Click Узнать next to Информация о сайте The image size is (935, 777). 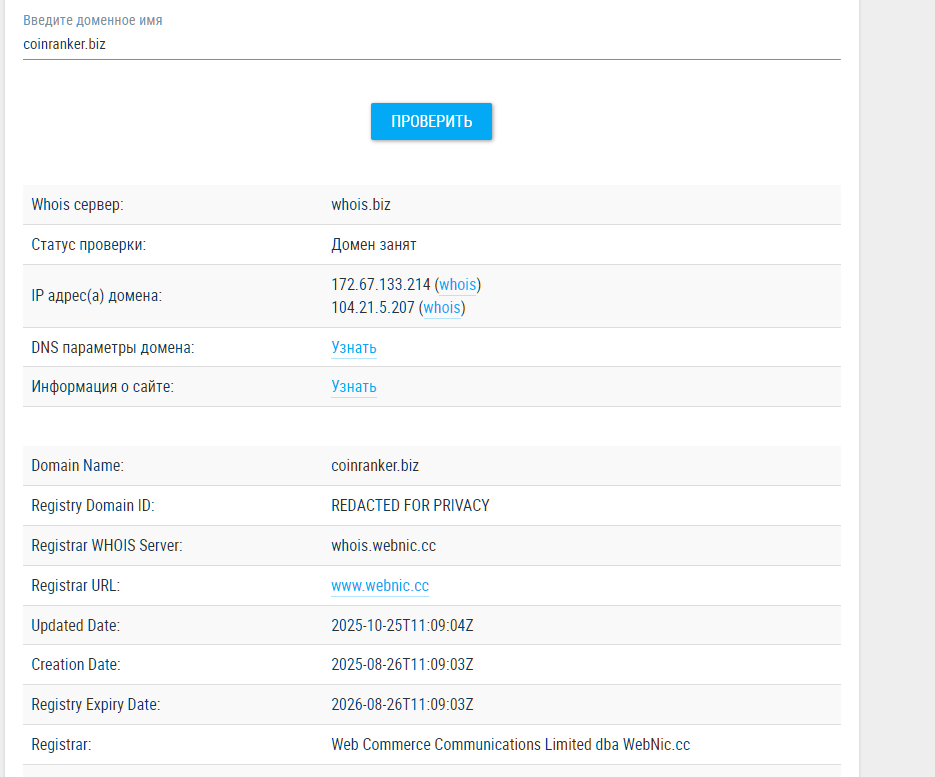(353, 386)
